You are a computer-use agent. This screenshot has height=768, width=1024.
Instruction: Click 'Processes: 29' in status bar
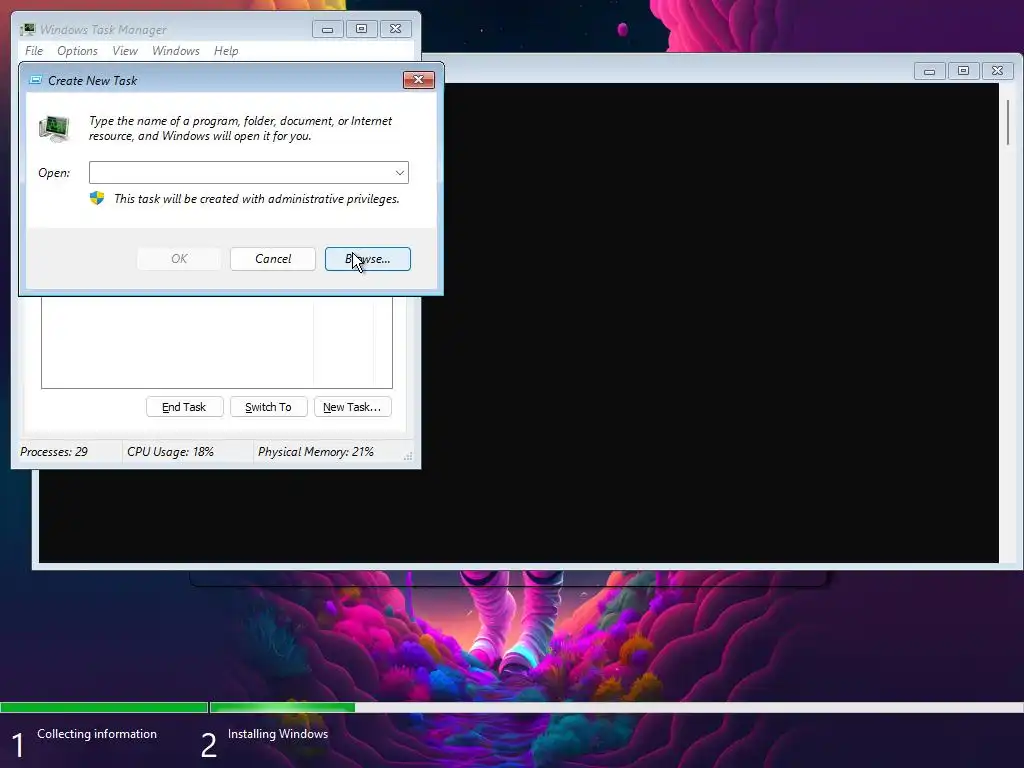click(x=54, y=452)
